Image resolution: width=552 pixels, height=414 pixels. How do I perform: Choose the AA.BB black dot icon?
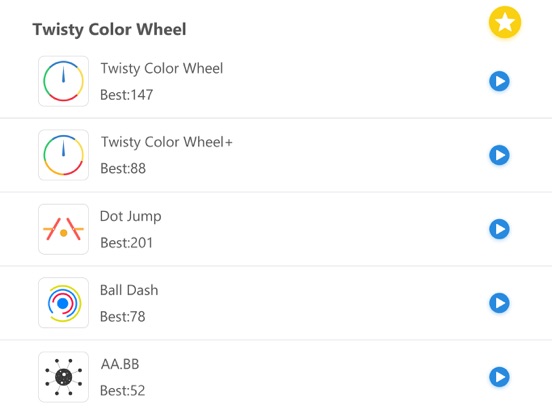(x=63, y=377)
